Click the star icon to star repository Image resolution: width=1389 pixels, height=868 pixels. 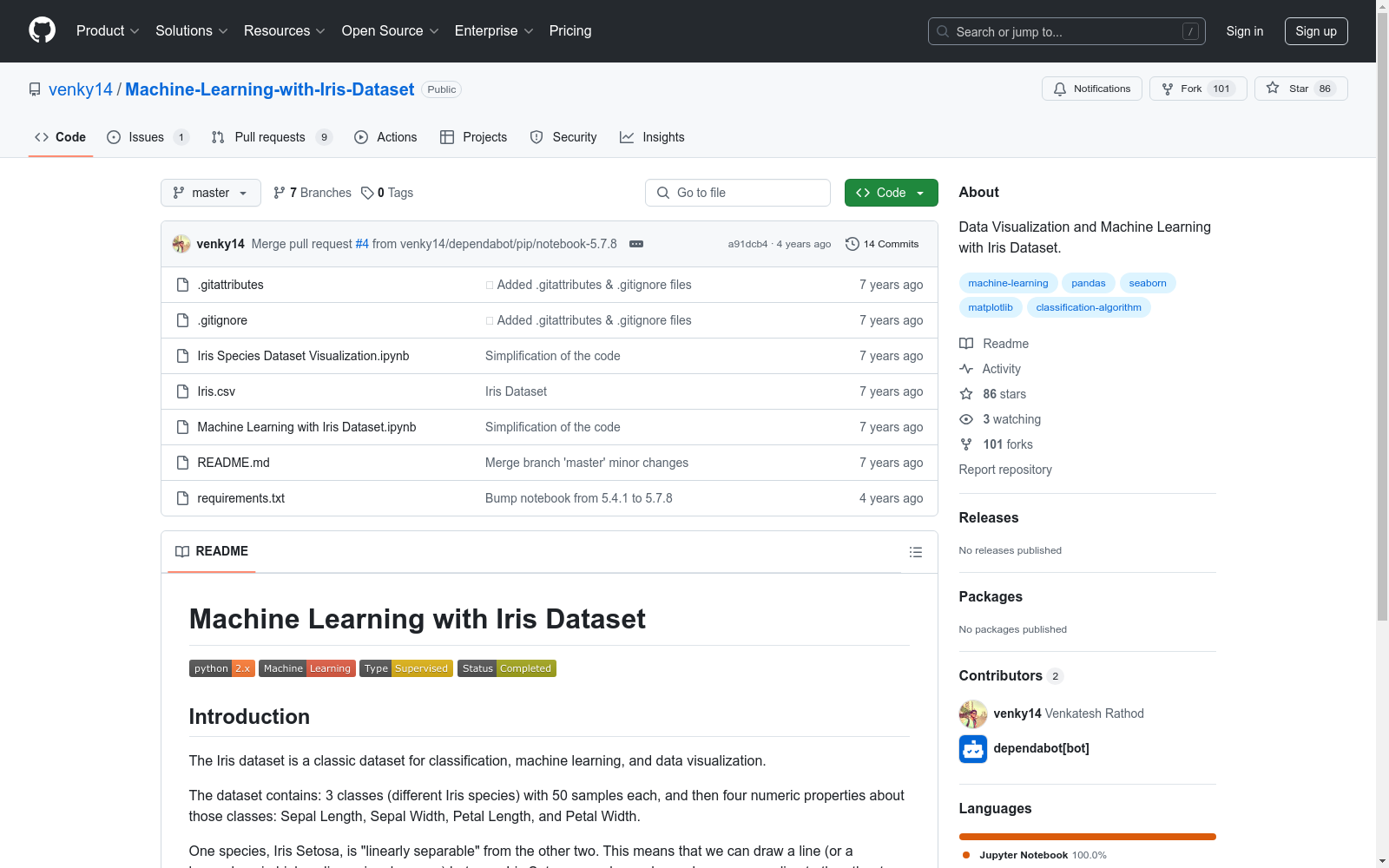coord(1273,88)
